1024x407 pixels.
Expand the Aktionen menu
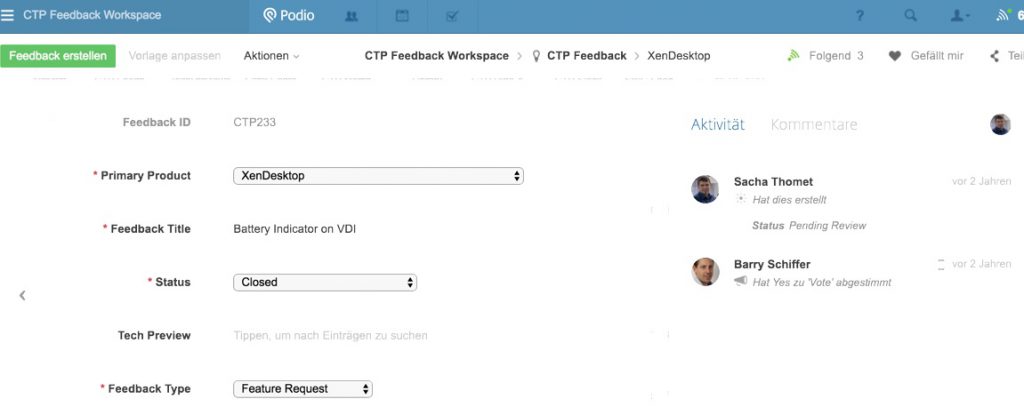click(x=271, y=56)
